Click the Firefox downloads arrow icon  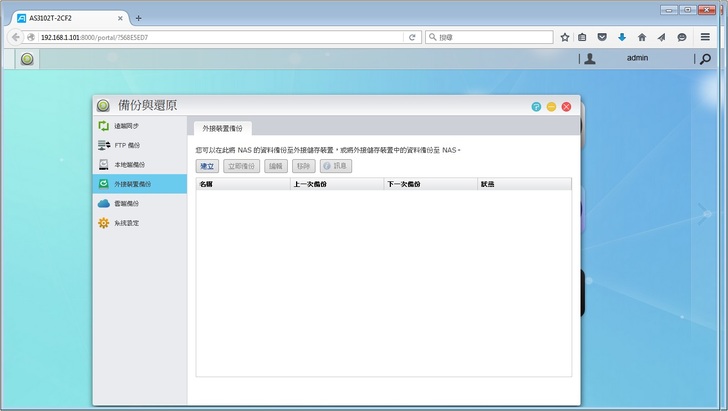pos(621,37)
